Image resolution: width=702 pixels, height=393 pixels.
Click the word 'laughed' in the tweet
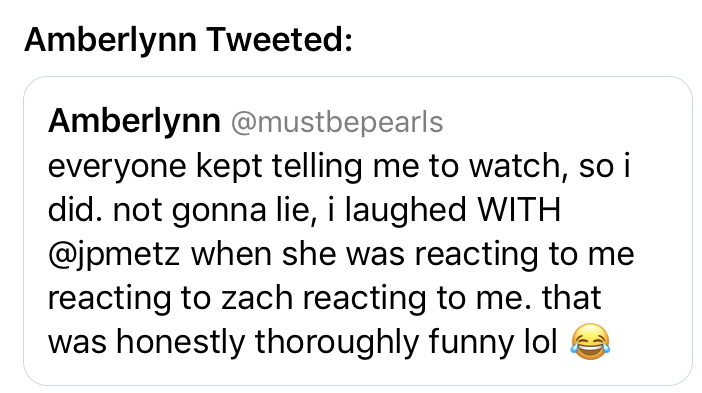coord(406,211)
